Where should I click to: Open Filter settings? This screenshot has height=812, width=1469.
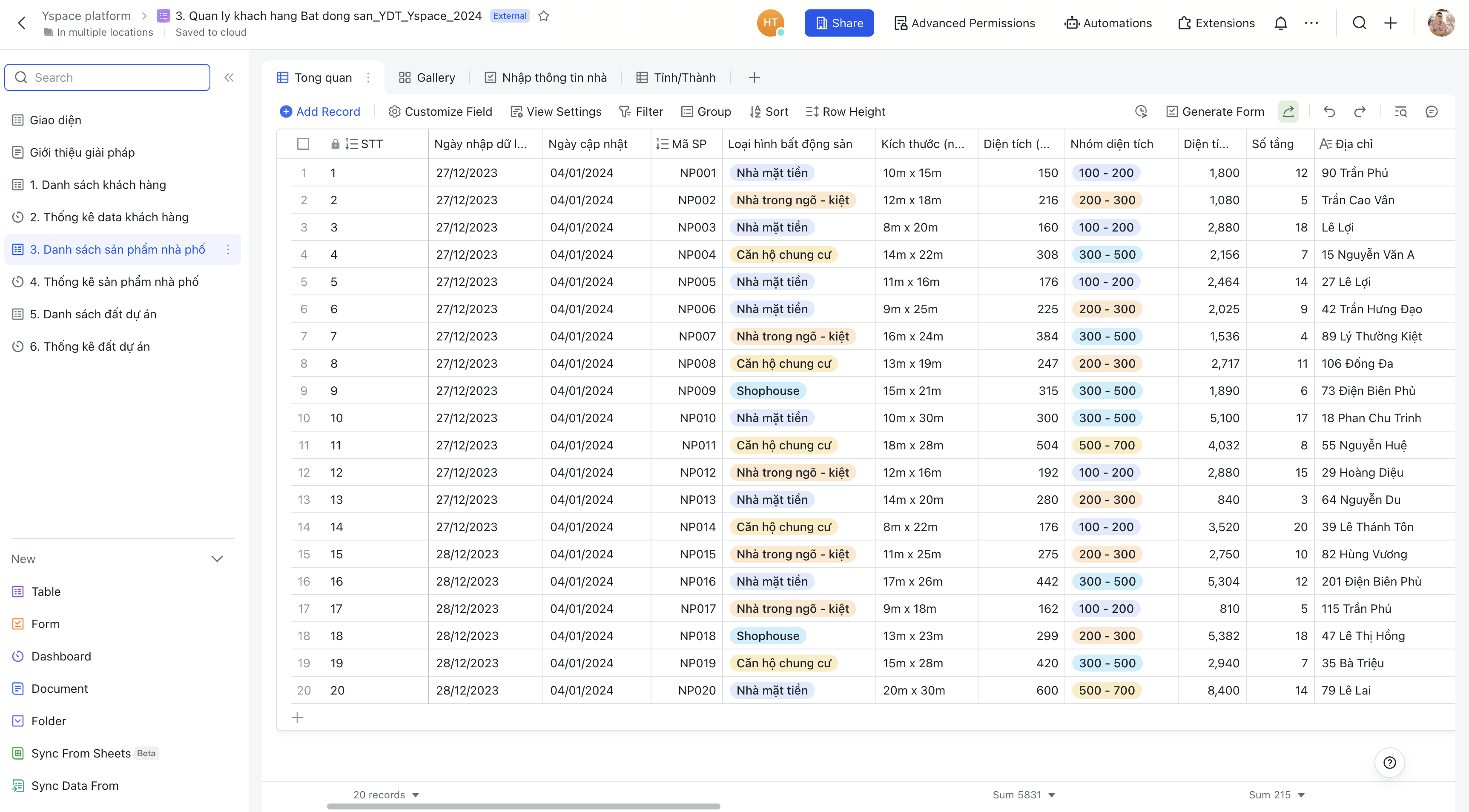pos(641,112)
